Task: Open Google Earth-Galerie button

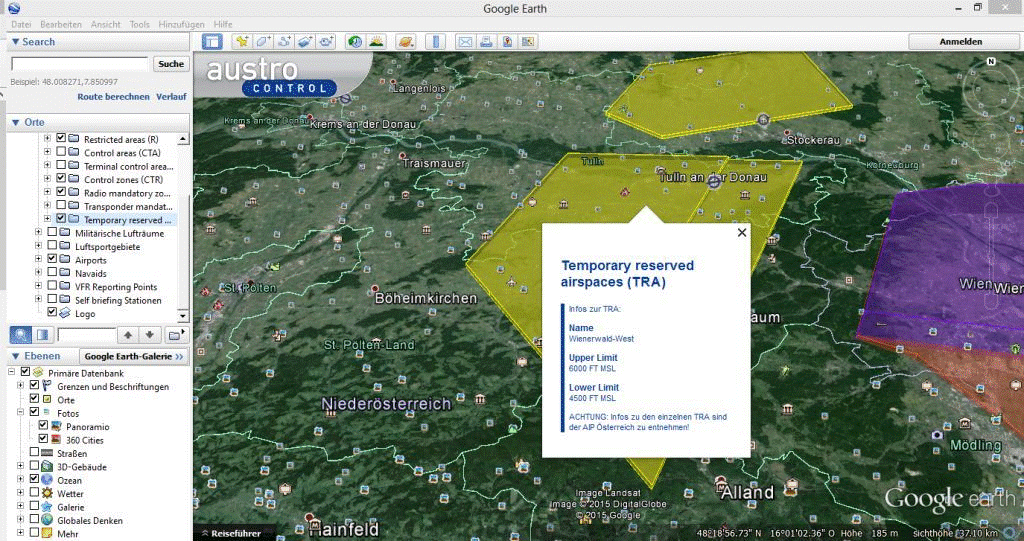Action: (x=134, y=356)
